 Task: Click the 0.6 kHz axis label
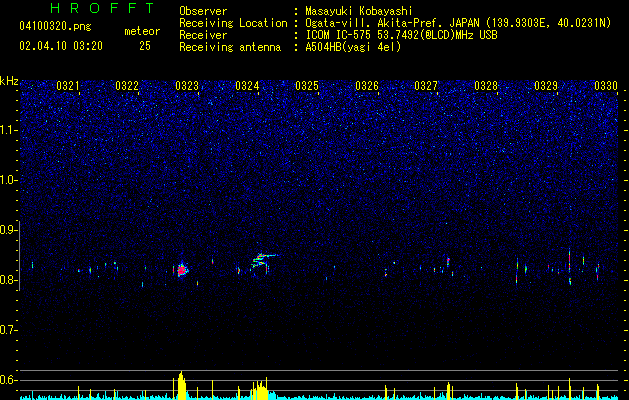[9, 380]
